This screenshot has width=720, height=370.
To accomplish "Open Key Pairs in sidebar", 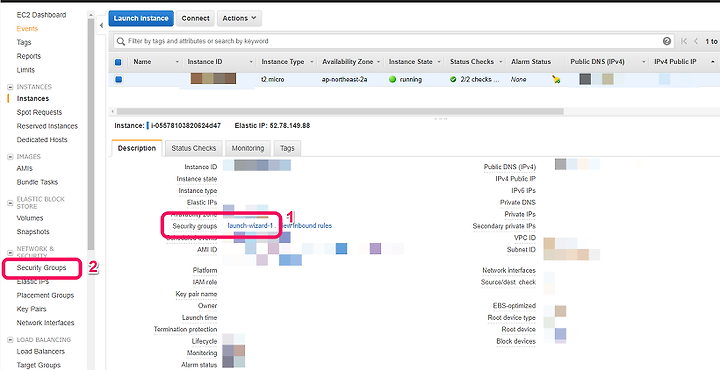I will click(x=31, y=309).
